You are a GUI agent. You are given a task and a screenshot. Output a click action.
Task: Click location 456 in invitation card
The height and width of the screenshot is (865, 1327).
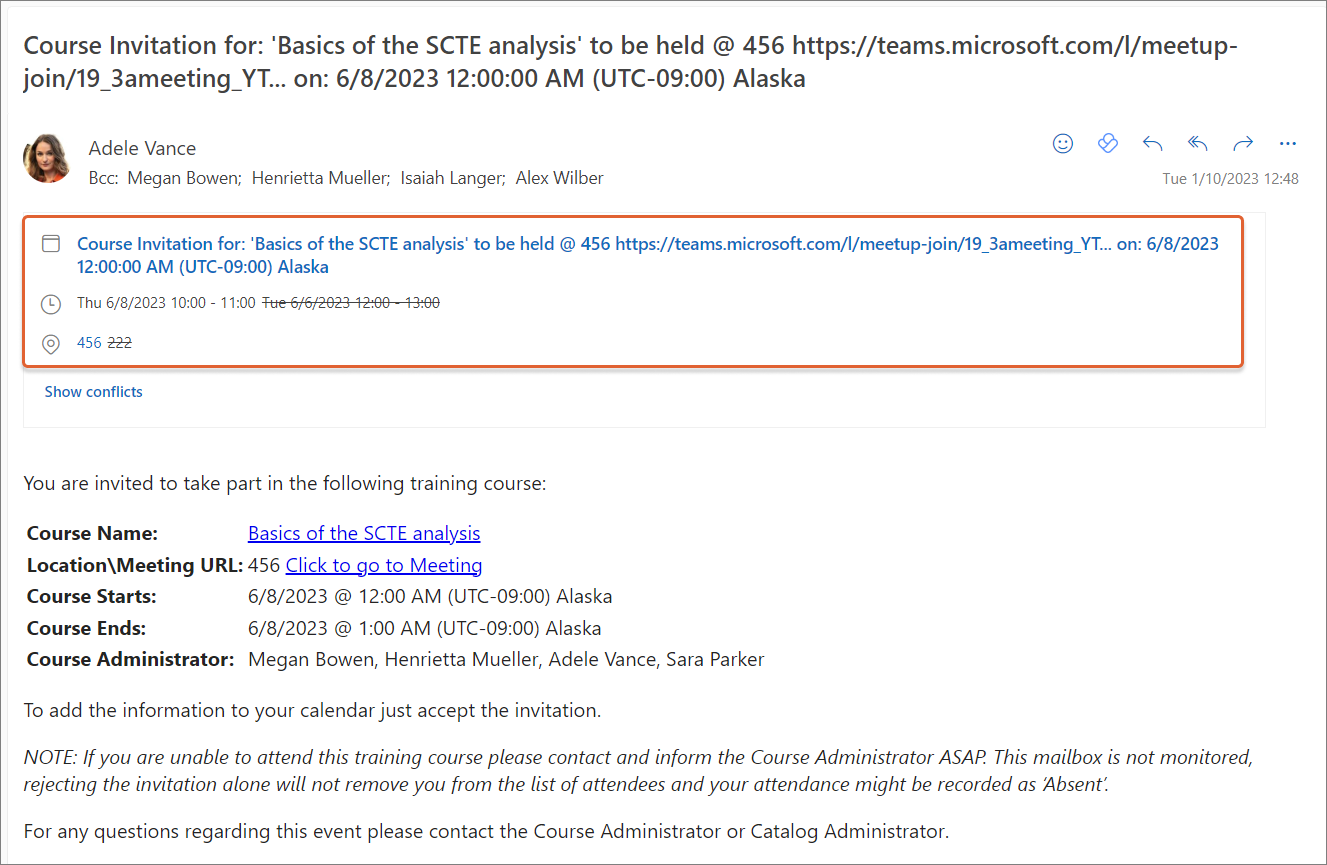89,343
